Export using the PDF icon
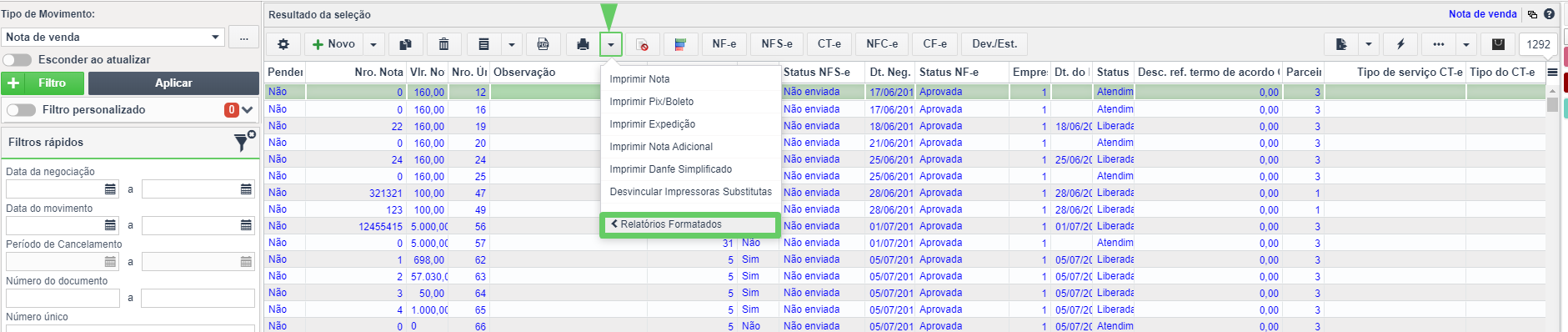 (x=543, y=44)
